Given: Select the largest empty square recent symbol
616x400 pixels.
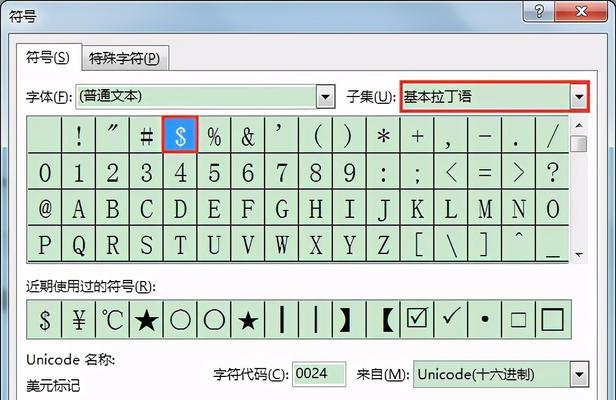Looking at the screenshot, I should (552, 319).
